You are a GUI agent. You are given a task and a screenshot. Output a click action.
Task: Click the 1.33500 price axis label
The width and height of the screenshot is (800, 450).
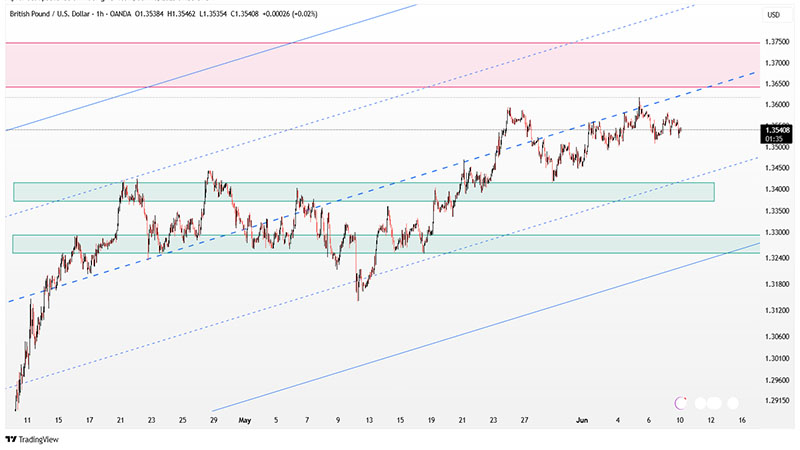777,211
